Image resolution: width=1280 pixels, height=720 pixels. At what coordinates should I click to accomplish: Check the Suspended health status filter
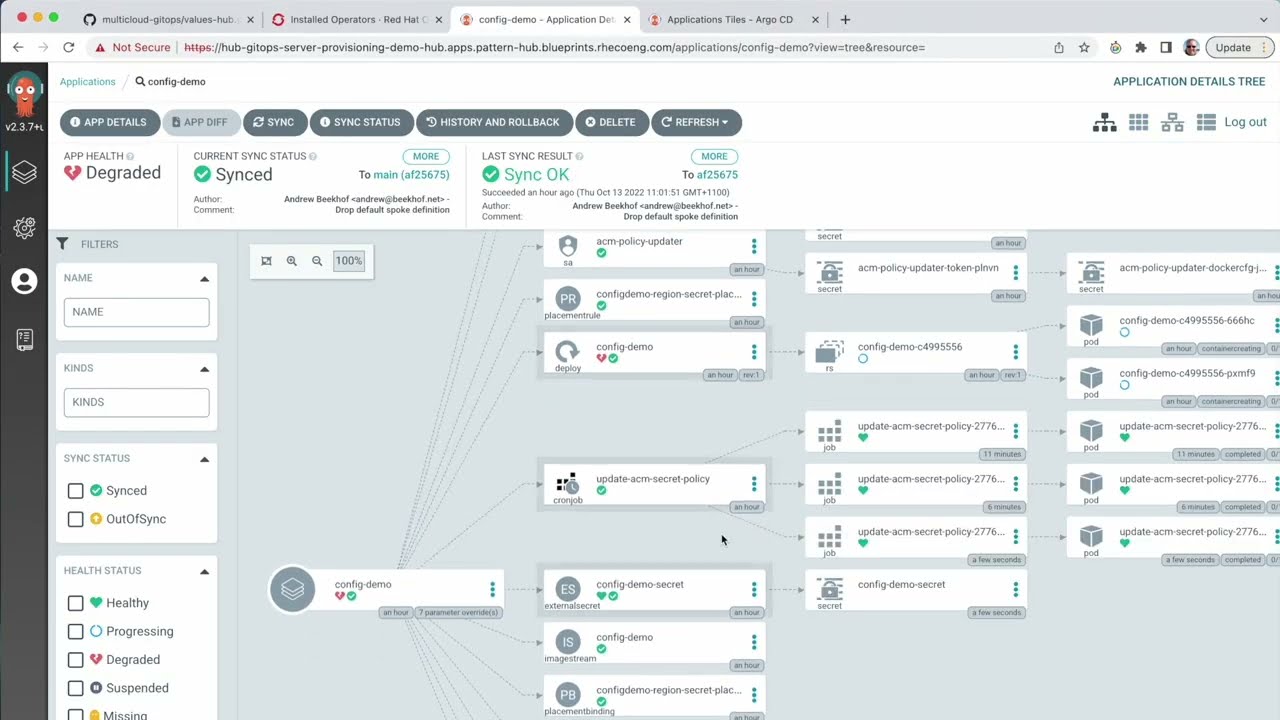[x=76, y=688]
